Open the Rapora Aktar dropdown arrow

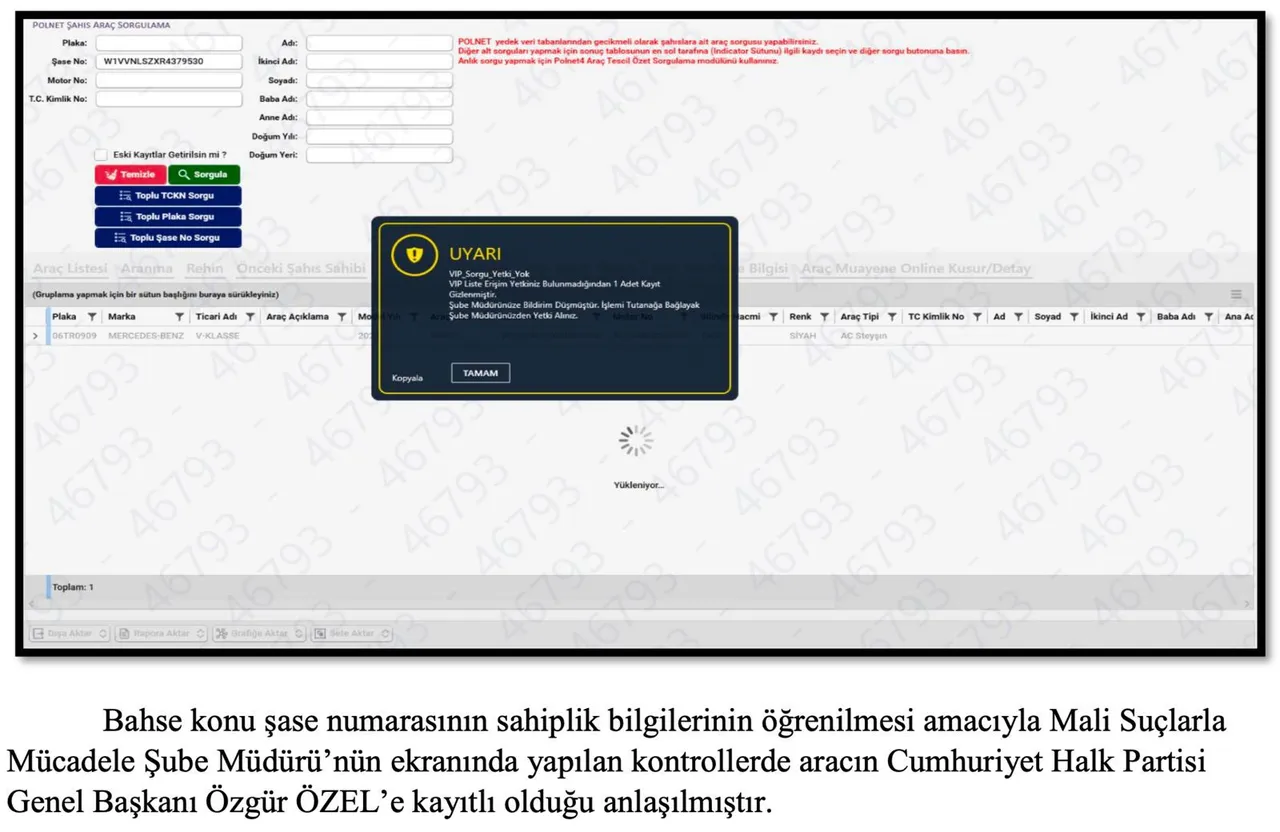(x=200, y=633)
